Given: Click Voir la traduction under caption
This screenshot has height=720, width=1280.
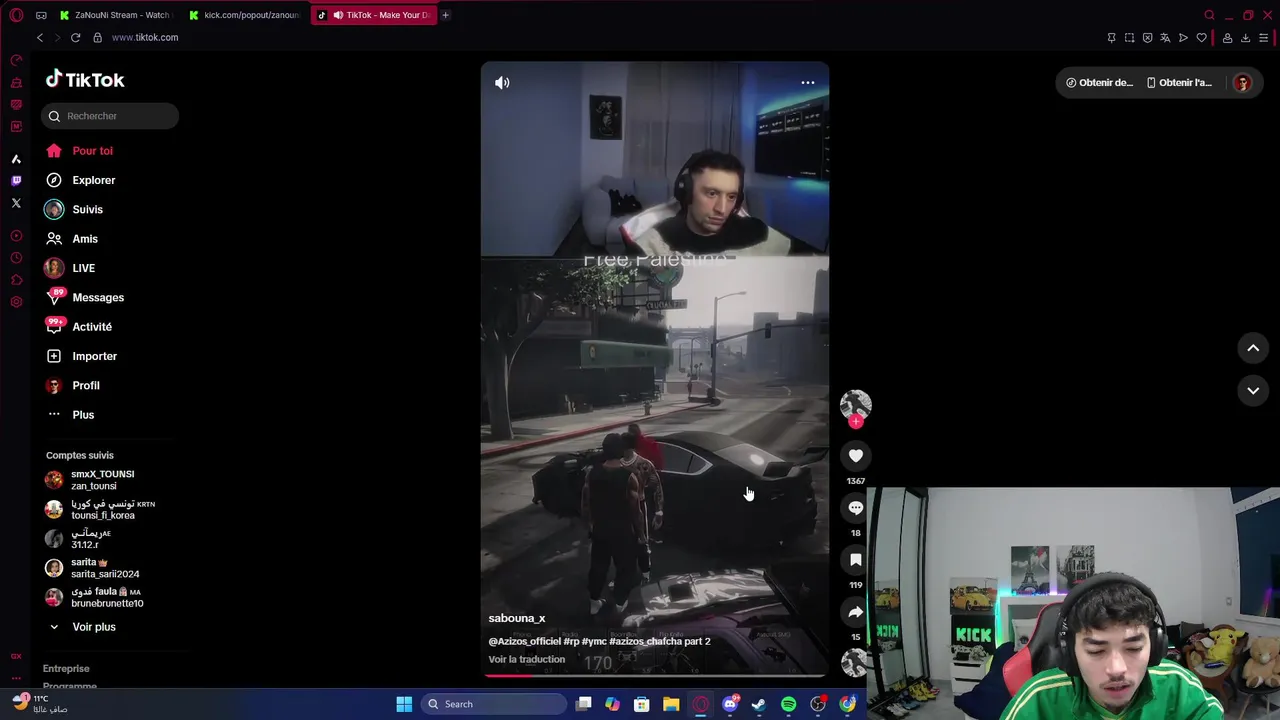Looking at the screenshot, I should [x=527, y=660].
